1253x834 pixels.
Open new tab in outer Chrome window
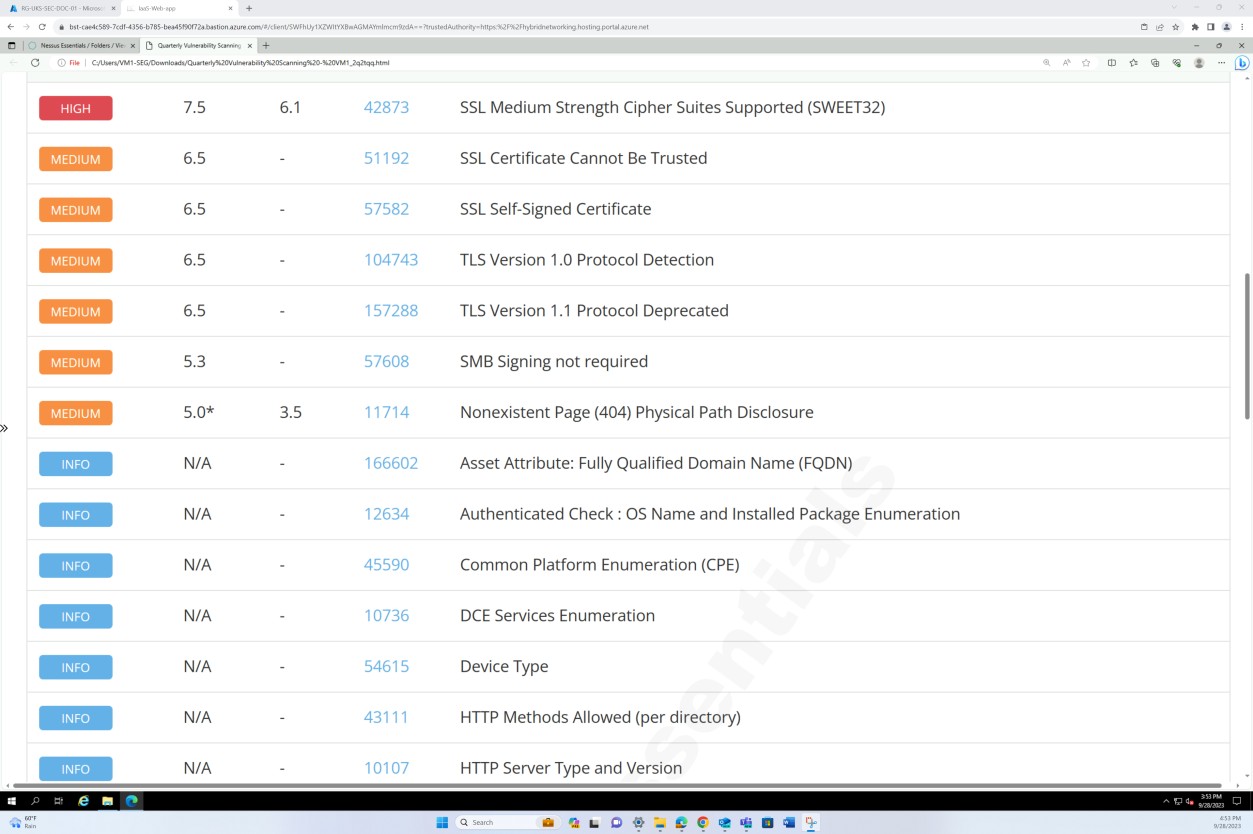(x=249, y=8)
